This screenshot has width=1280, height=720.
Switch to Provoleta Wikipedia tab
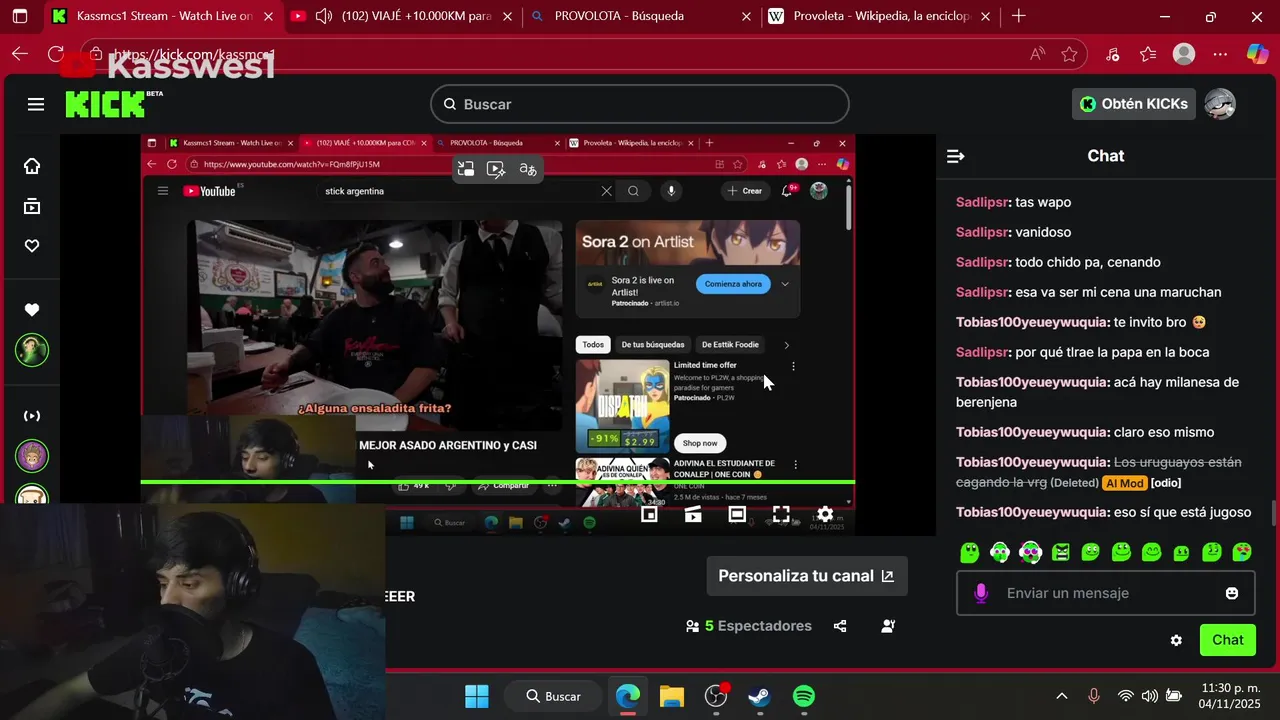tap(882, 16)
